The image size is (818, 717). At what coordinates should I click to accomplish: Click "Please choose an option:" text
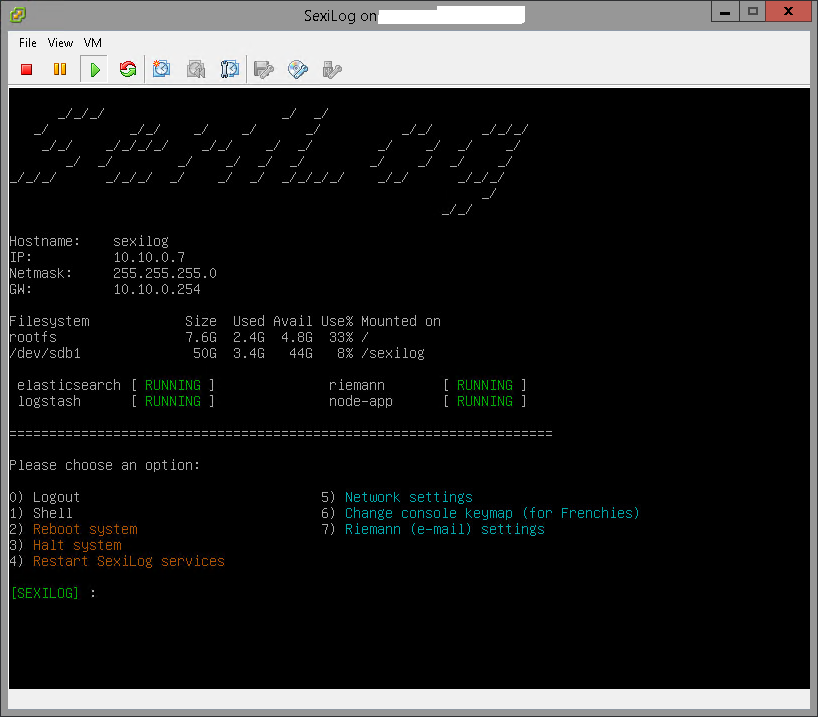[x=104, y=465]
